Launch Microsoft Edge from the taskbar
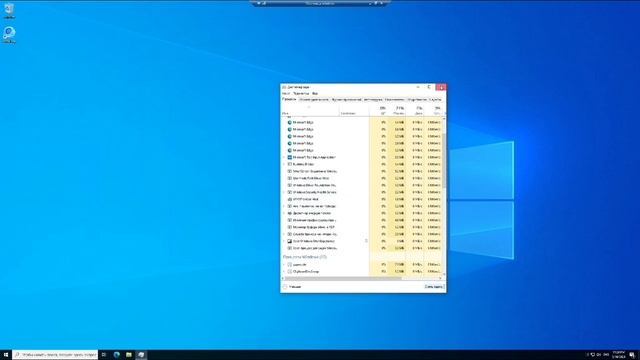 click(117, 355)
